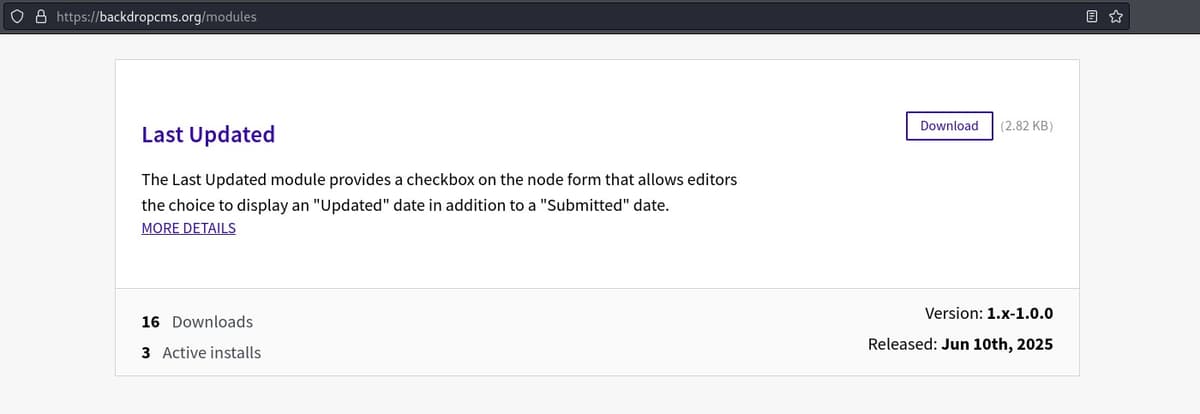Screen dimensions: 1200x414
Task: Click the (2.82 KB) file size label
Action: click(1026, 126)
